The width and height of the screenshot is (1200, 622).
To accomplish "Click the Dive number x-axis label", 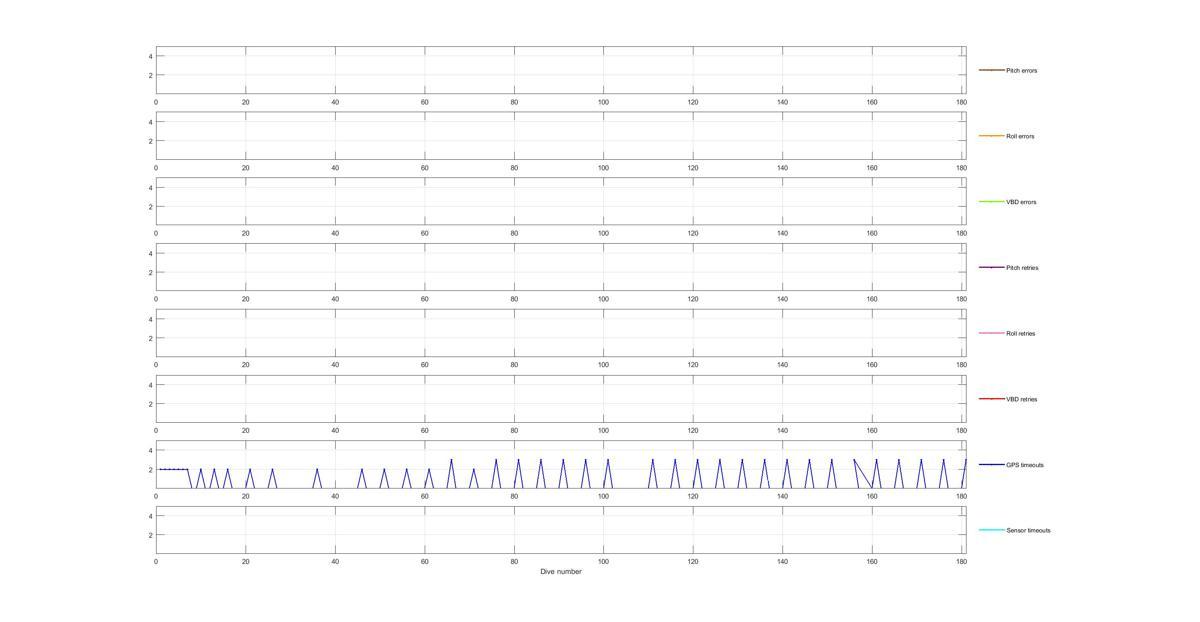I will tap(561, 572).
